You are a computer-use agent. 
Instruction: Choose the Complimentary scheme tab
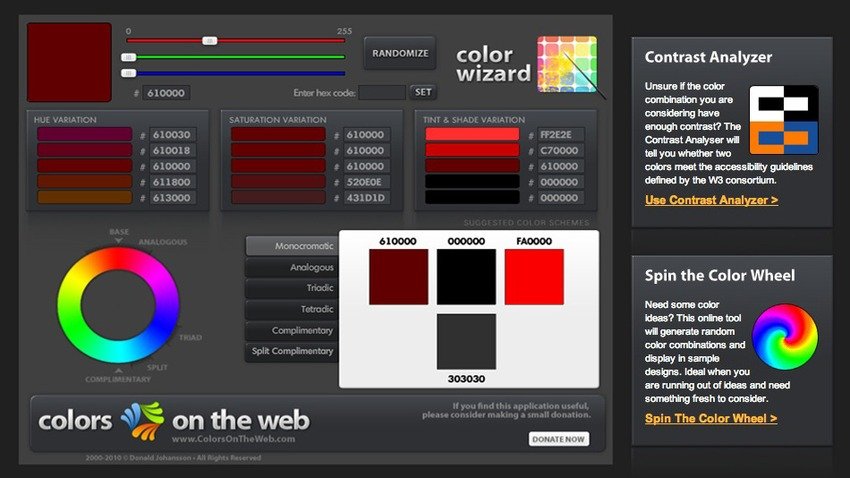tap(292, 330)
